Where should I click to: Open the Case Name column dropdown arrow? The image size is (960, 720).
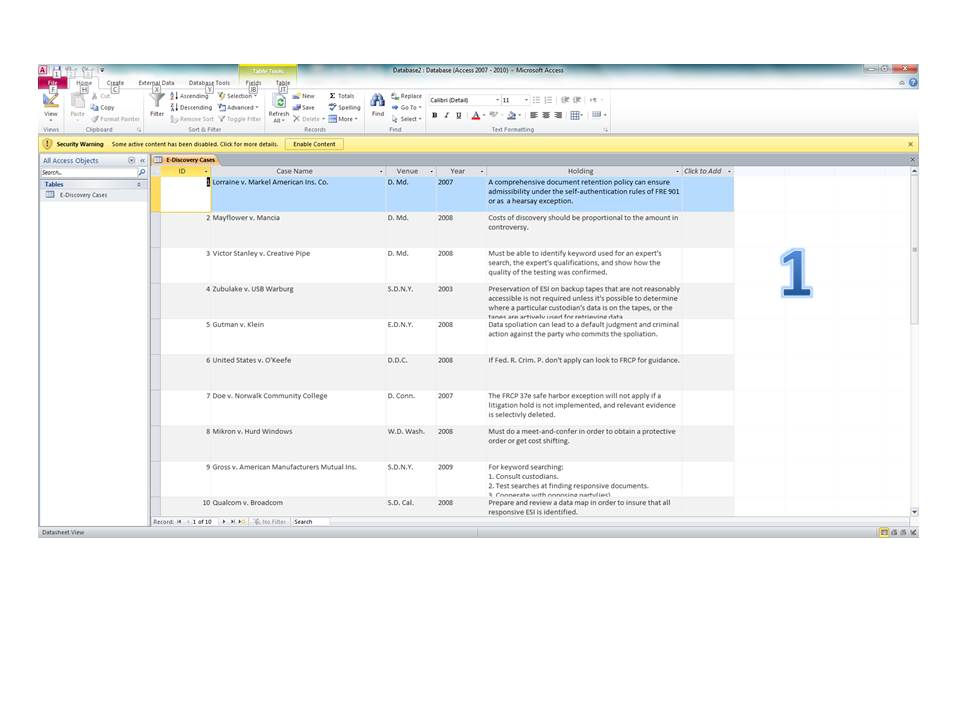click(381, 171)
